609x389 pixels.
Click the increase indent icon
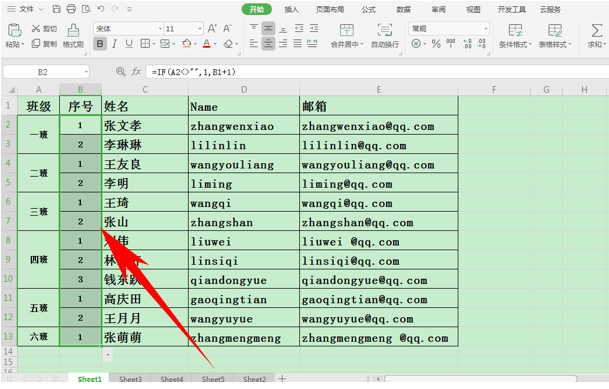(x=313, y=28)
